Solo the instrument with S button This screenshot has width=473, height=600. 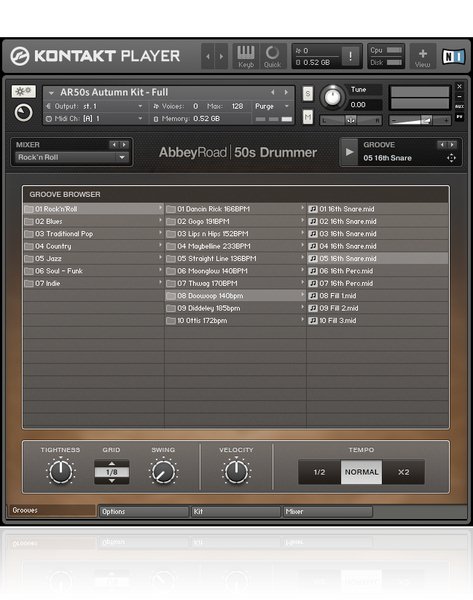(308, 94)
